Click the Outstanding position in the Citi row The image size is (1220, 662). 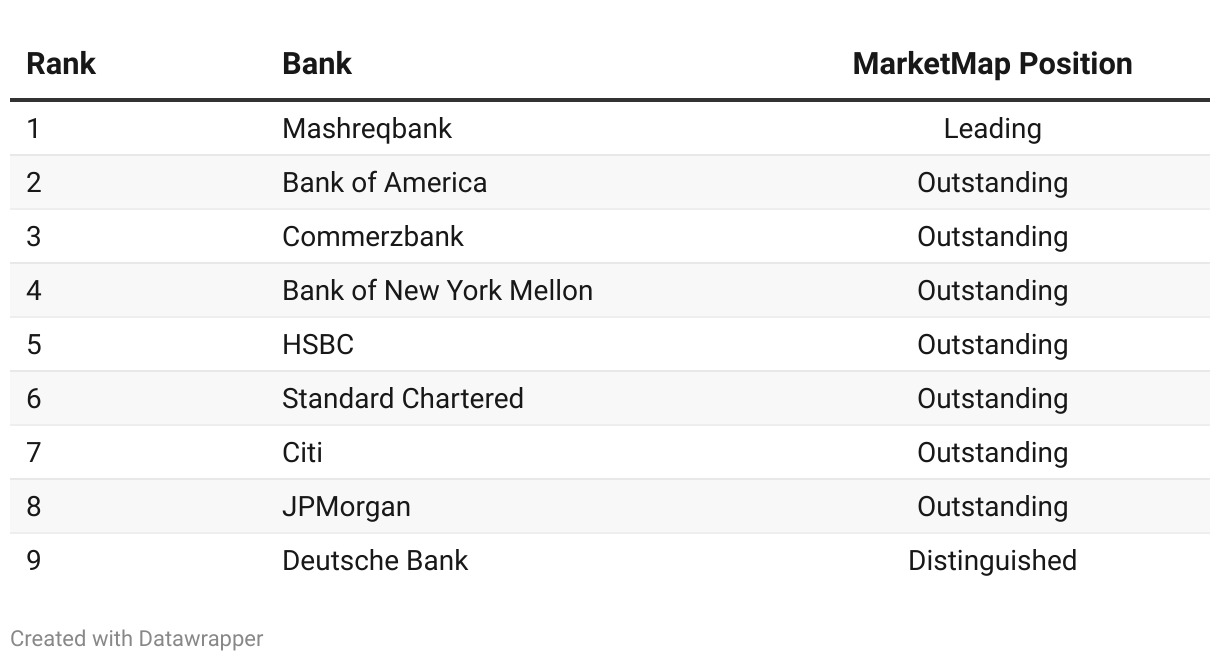click(x=992, y=453)
